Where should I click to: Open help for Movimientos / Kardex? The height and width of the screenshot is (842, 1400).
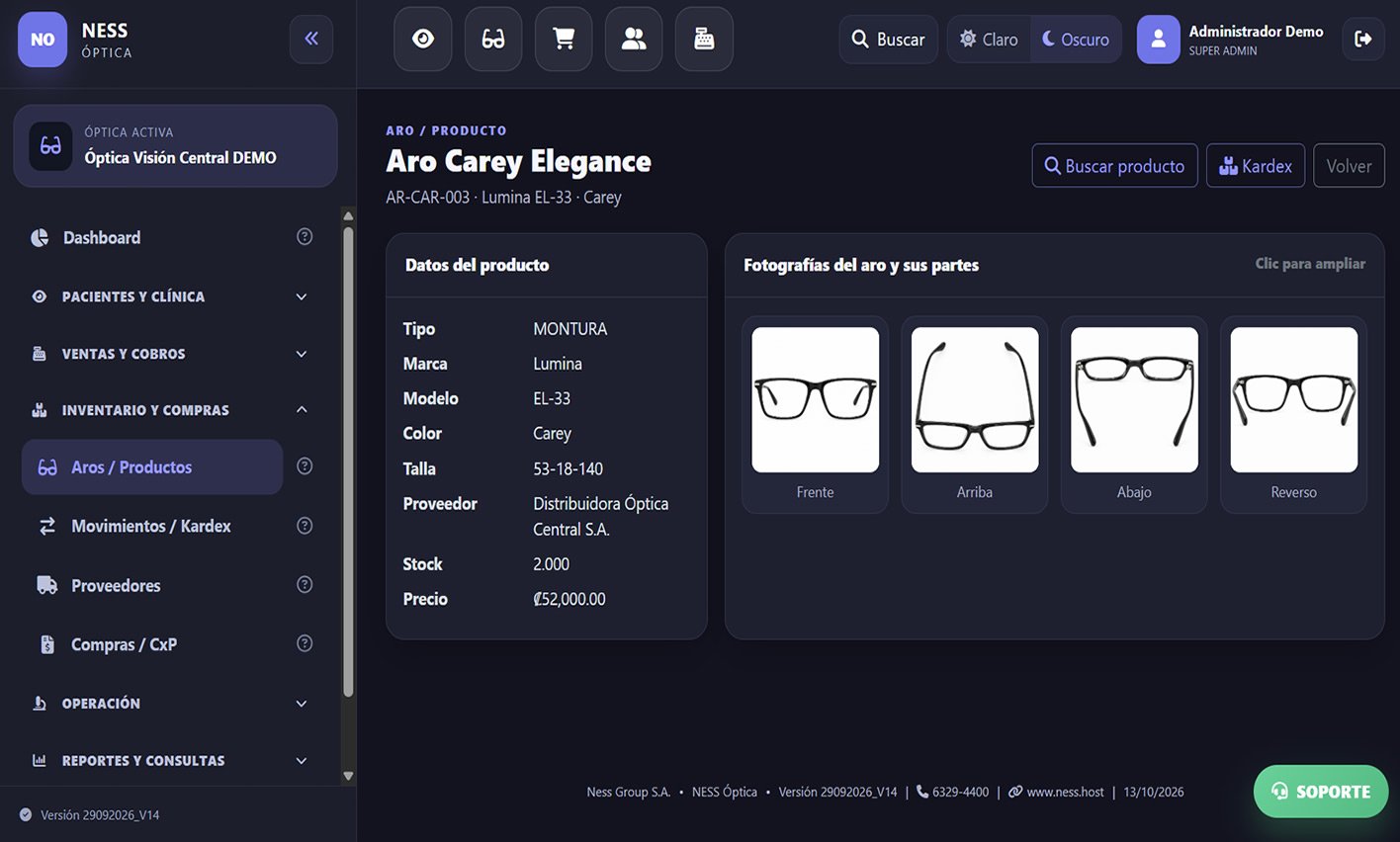305,525
